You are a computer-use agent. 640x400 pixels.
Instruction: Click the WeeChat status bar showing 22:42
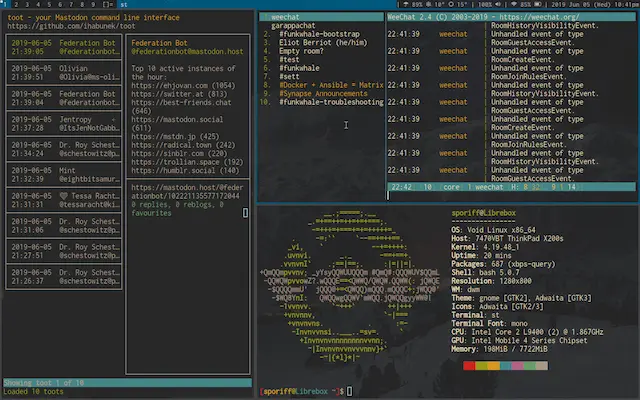tap(511, 187)
